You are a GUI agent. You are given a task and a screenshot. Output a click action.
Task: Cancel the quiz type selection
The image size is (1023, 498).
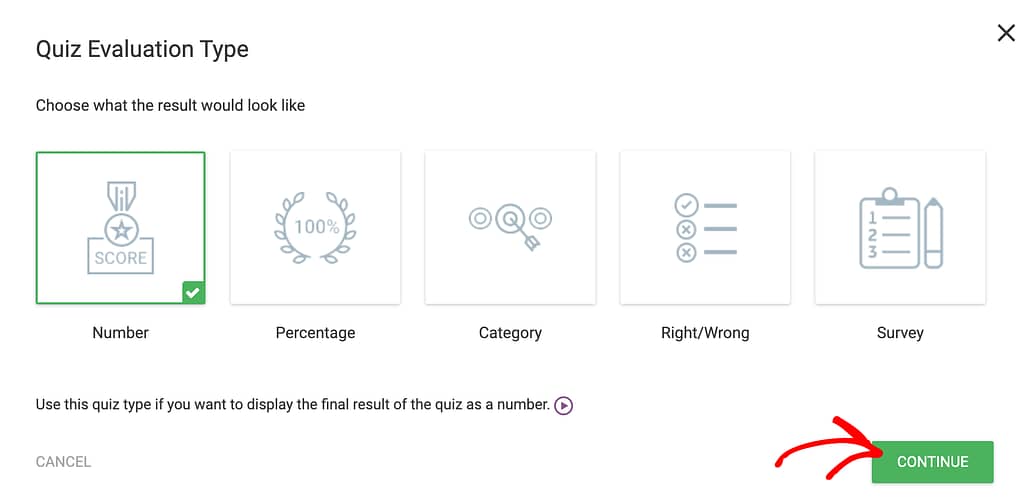[x=63, y=462]
